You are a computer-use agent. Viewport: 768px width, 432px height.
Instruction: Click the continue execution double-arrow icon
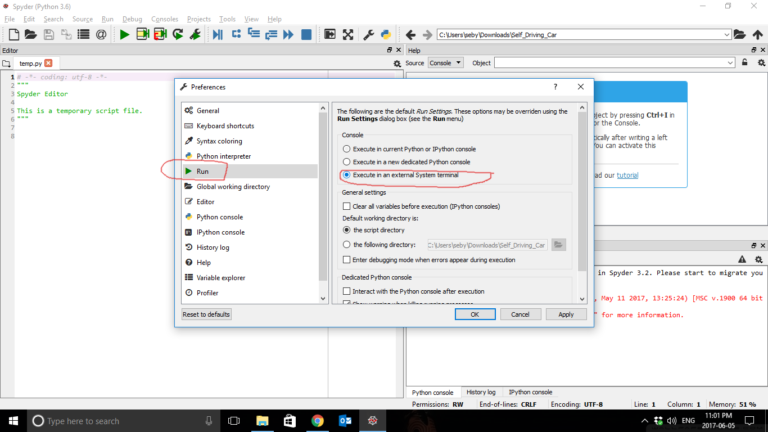coord(288,34)
